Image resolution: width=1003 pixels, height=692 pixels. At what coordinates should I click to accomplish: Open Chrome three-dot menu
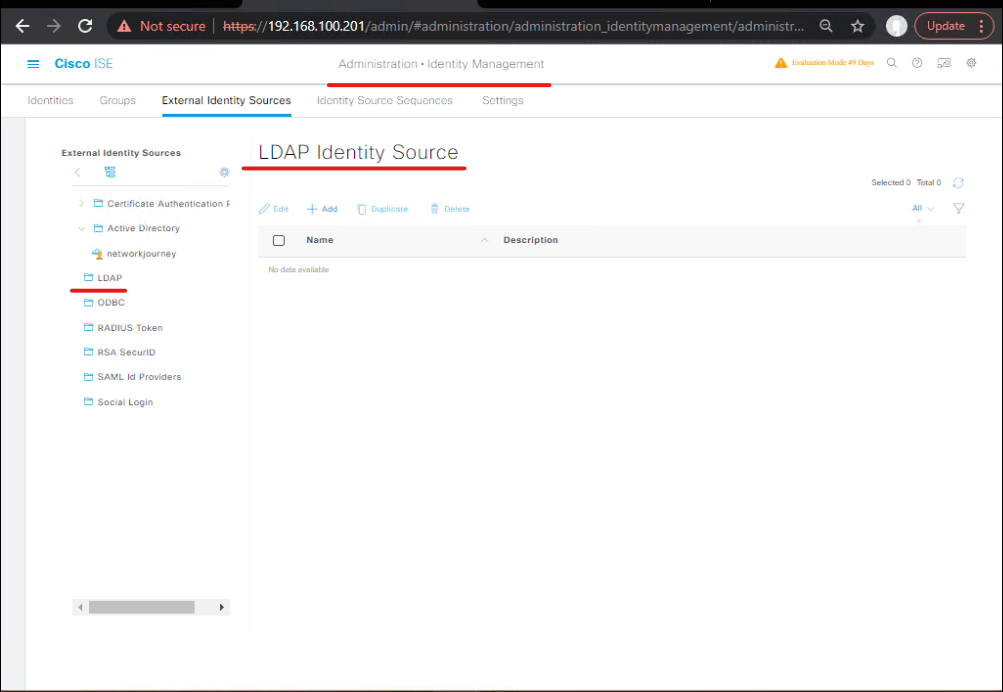(x=981, y=26)
